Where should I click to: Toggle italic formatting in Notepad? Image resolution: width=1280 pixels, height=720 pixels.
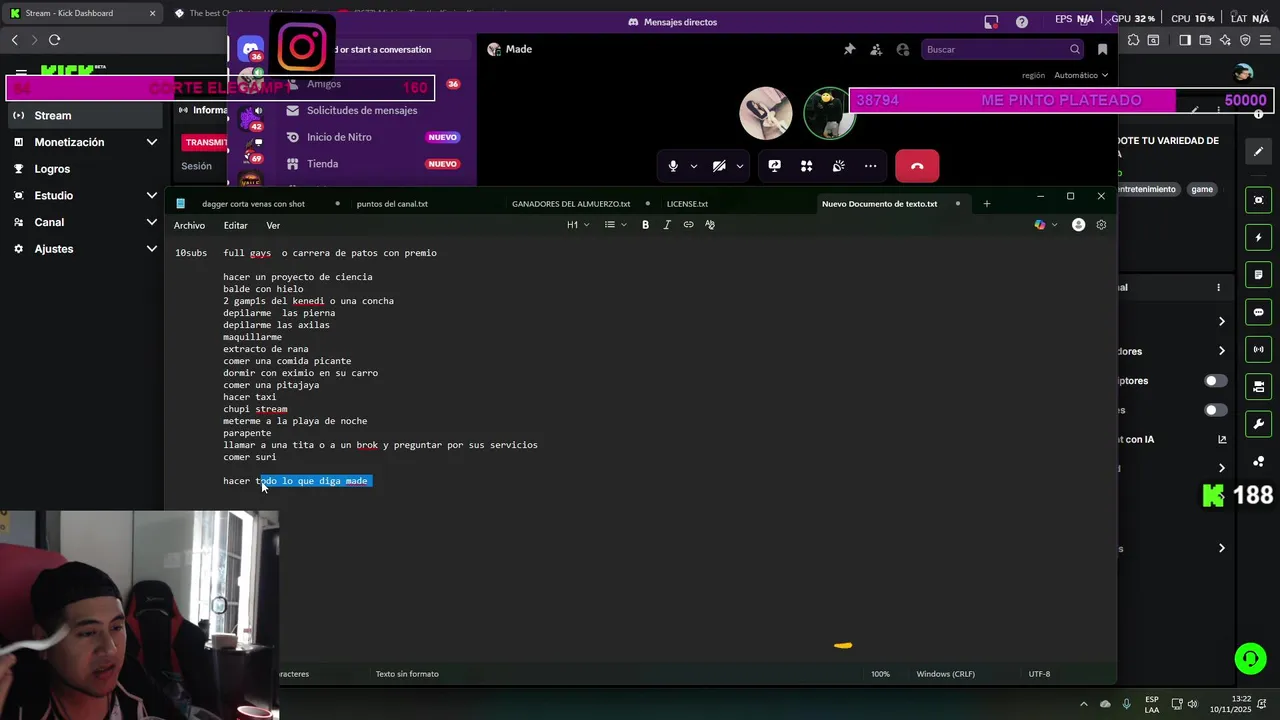click(667, 225)
